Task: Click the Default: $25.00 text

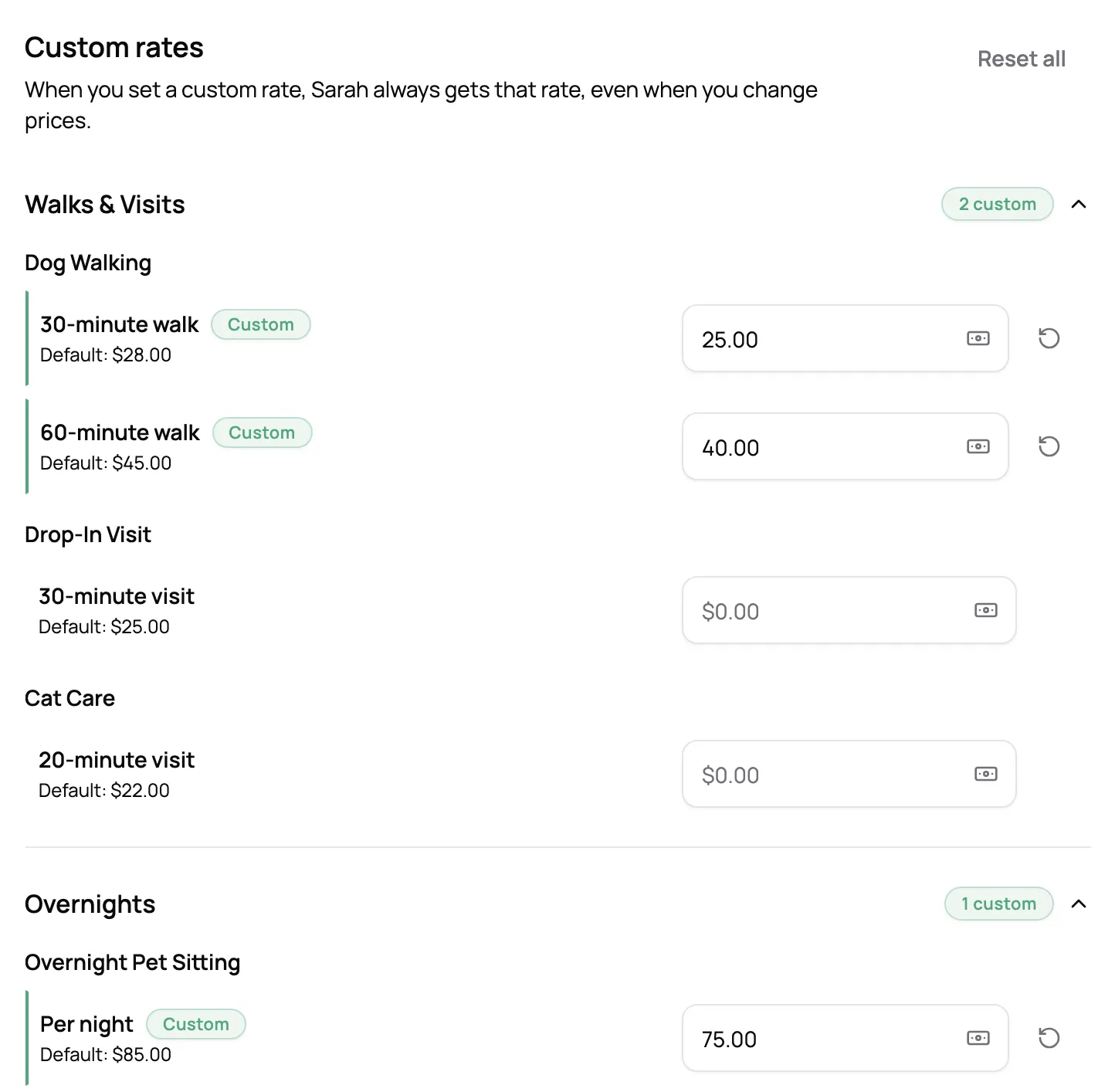Action: (104, 627)
